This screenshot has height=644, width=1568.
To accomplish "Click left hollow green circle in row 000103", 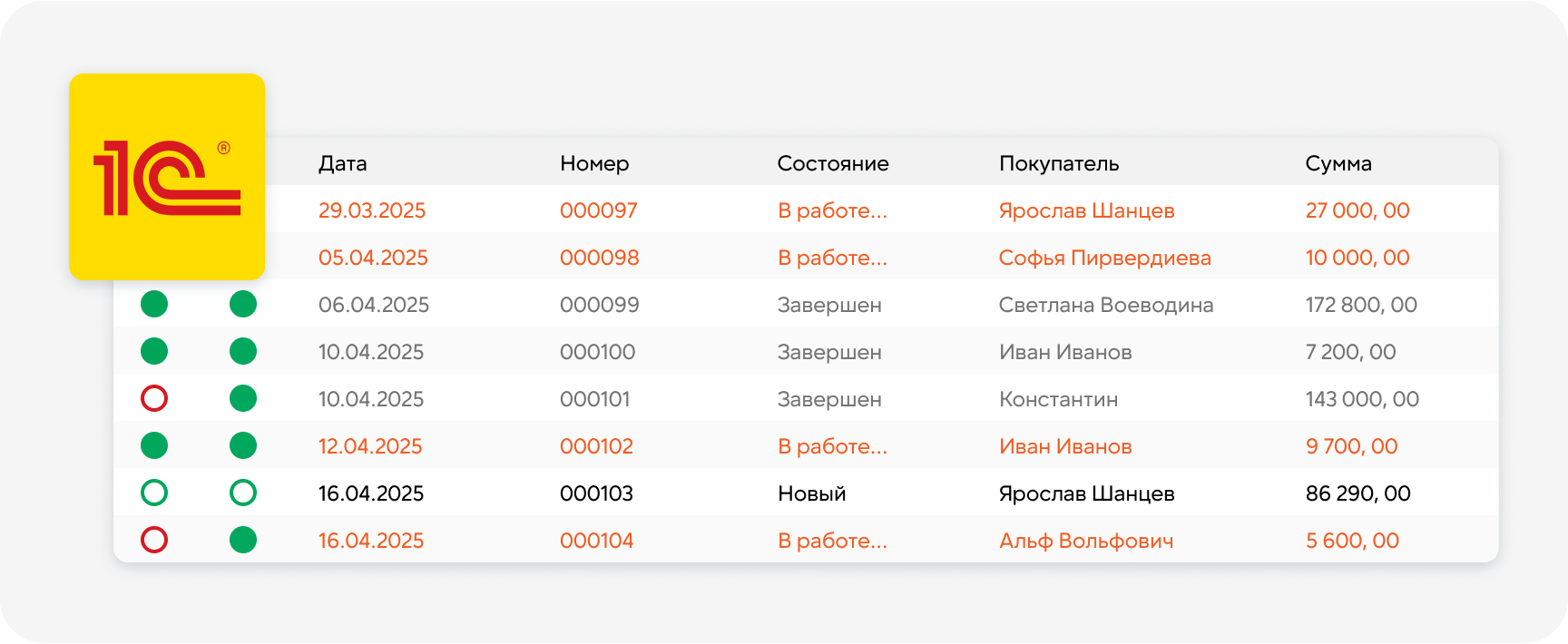I will click(x=154, y=493).
